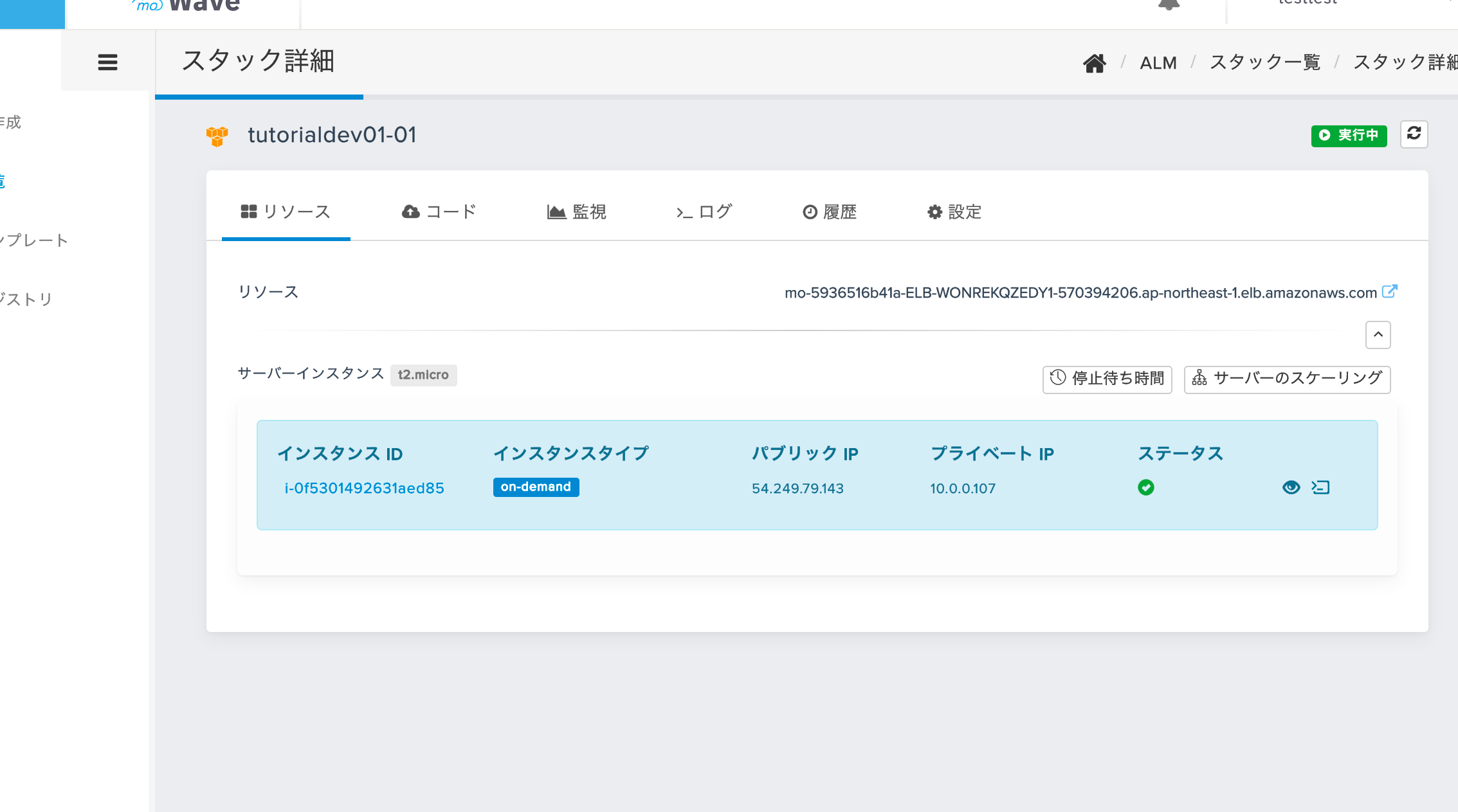Collapse the resource section chevron
The image size is (1458, 812).
click(x=1378, y=334)
